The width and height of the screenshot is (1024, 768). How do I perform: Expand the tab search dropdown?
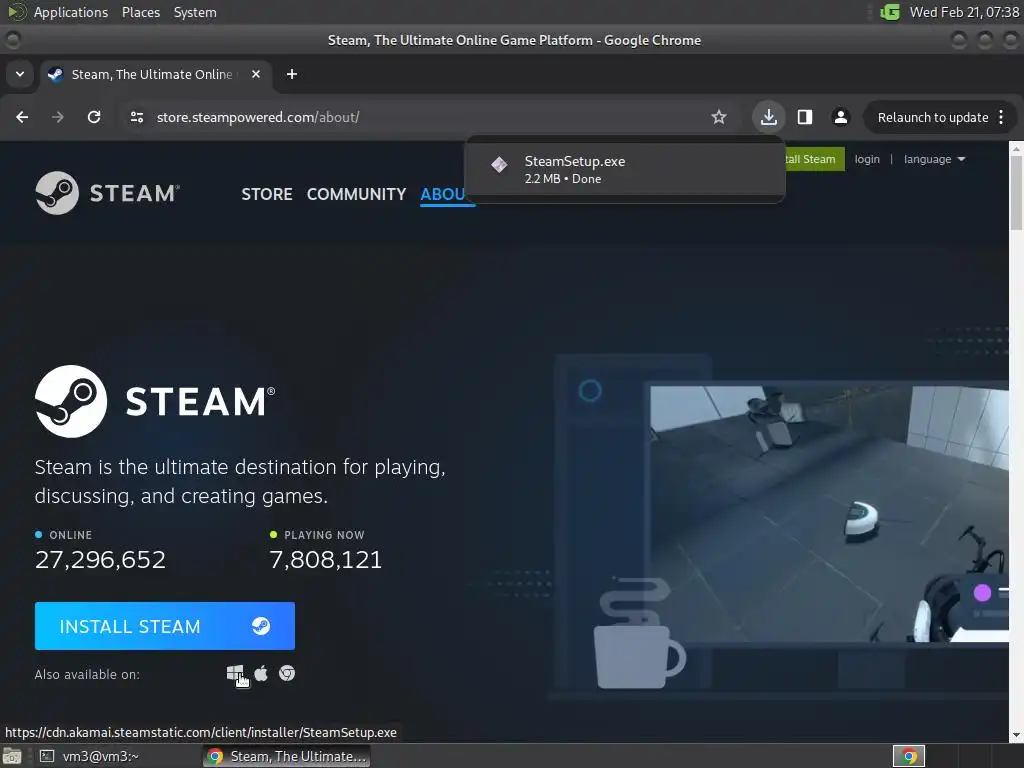click(20, 74)
